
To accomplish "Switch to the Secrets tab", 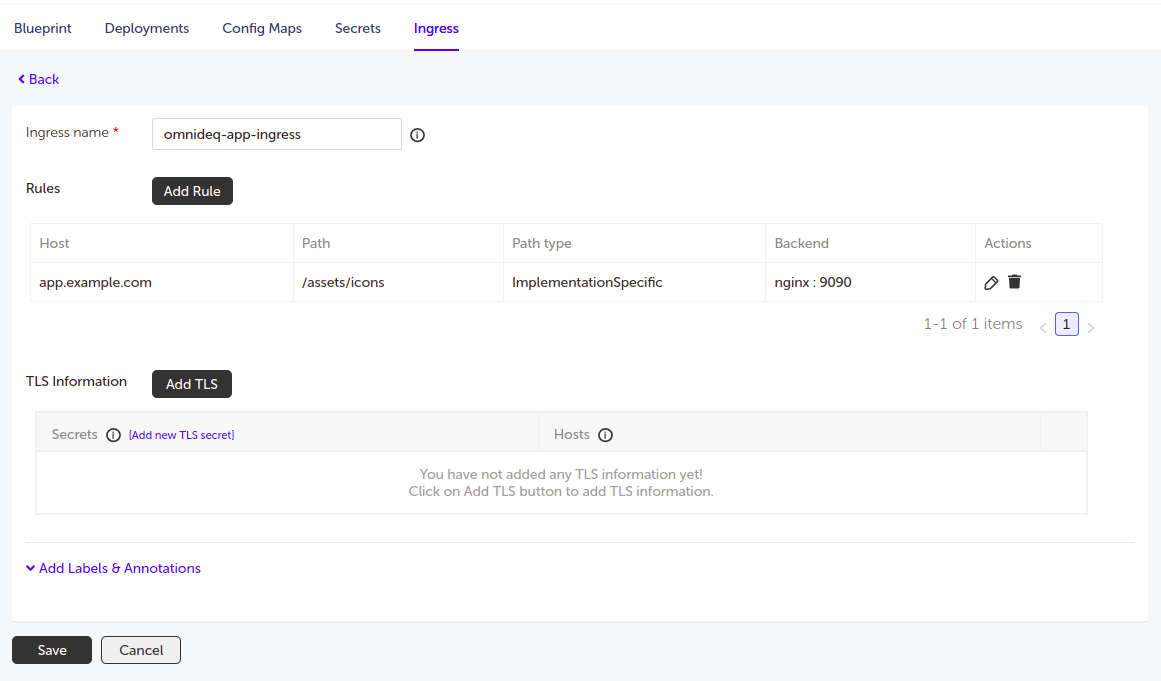I will 358,28.
